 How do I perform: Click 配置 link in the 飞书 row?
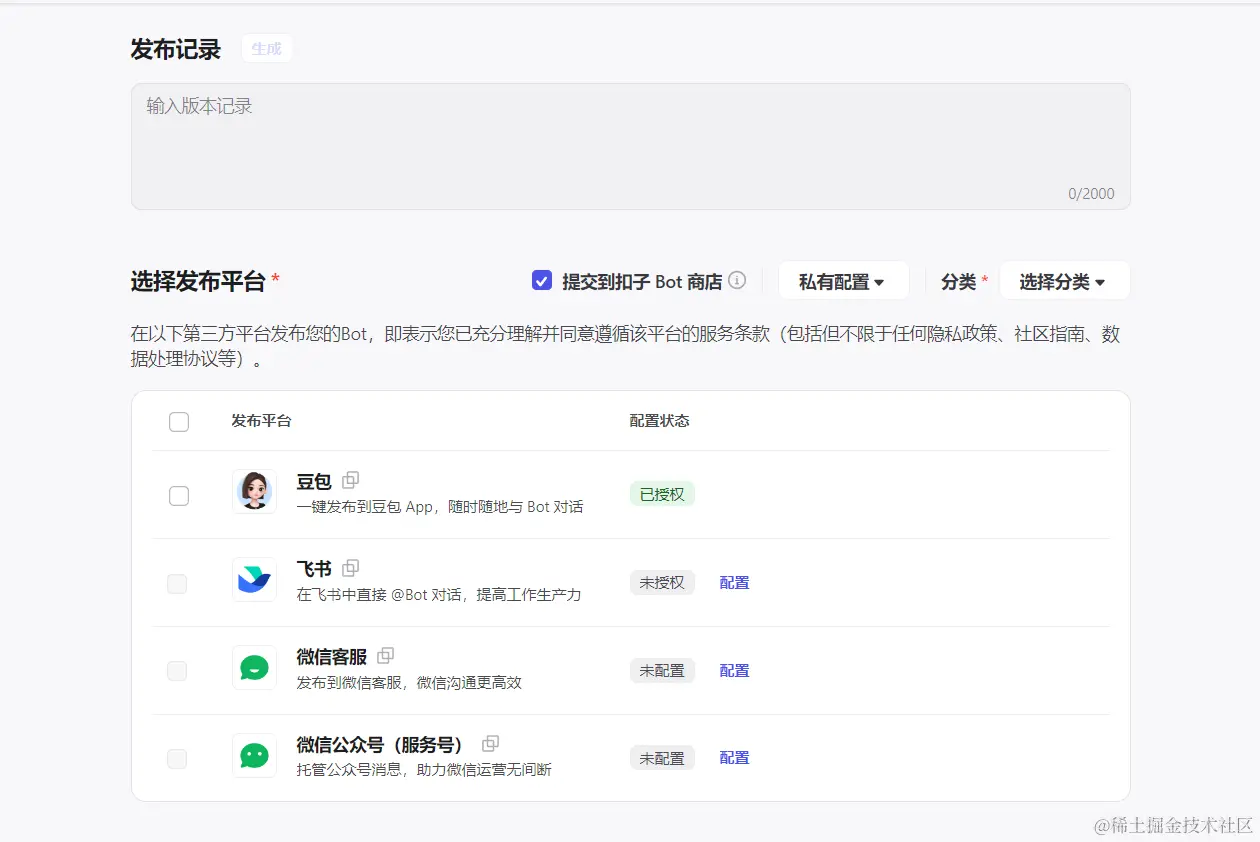[734, 582]
